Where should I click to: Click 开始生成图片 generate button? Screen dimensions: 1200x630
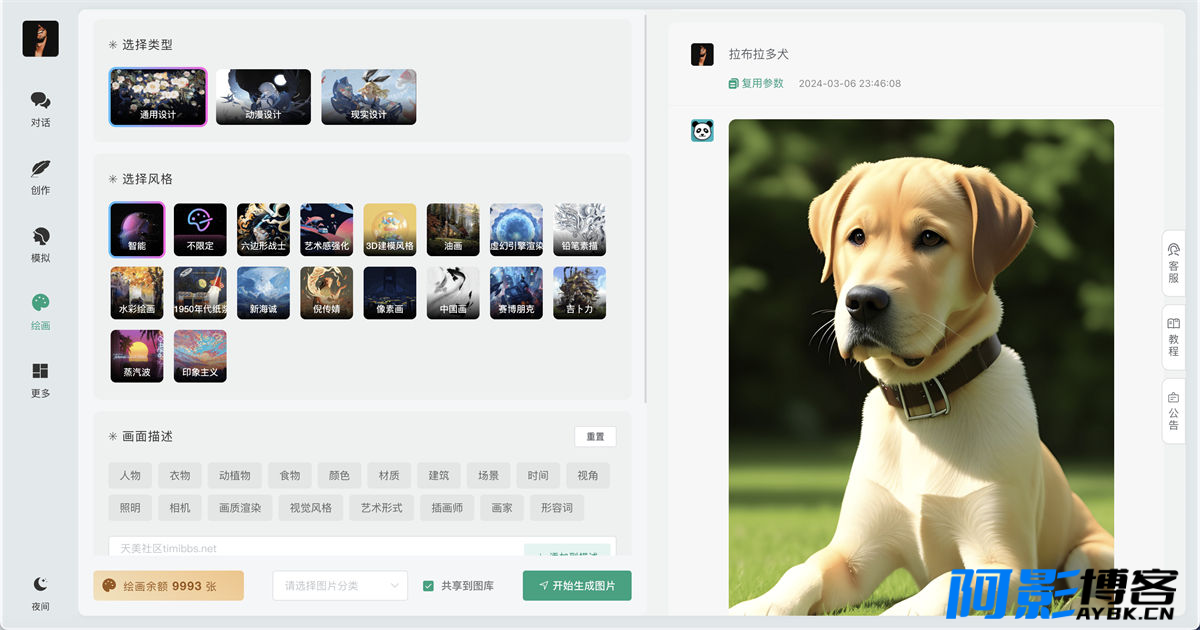[x=577, y=585]
